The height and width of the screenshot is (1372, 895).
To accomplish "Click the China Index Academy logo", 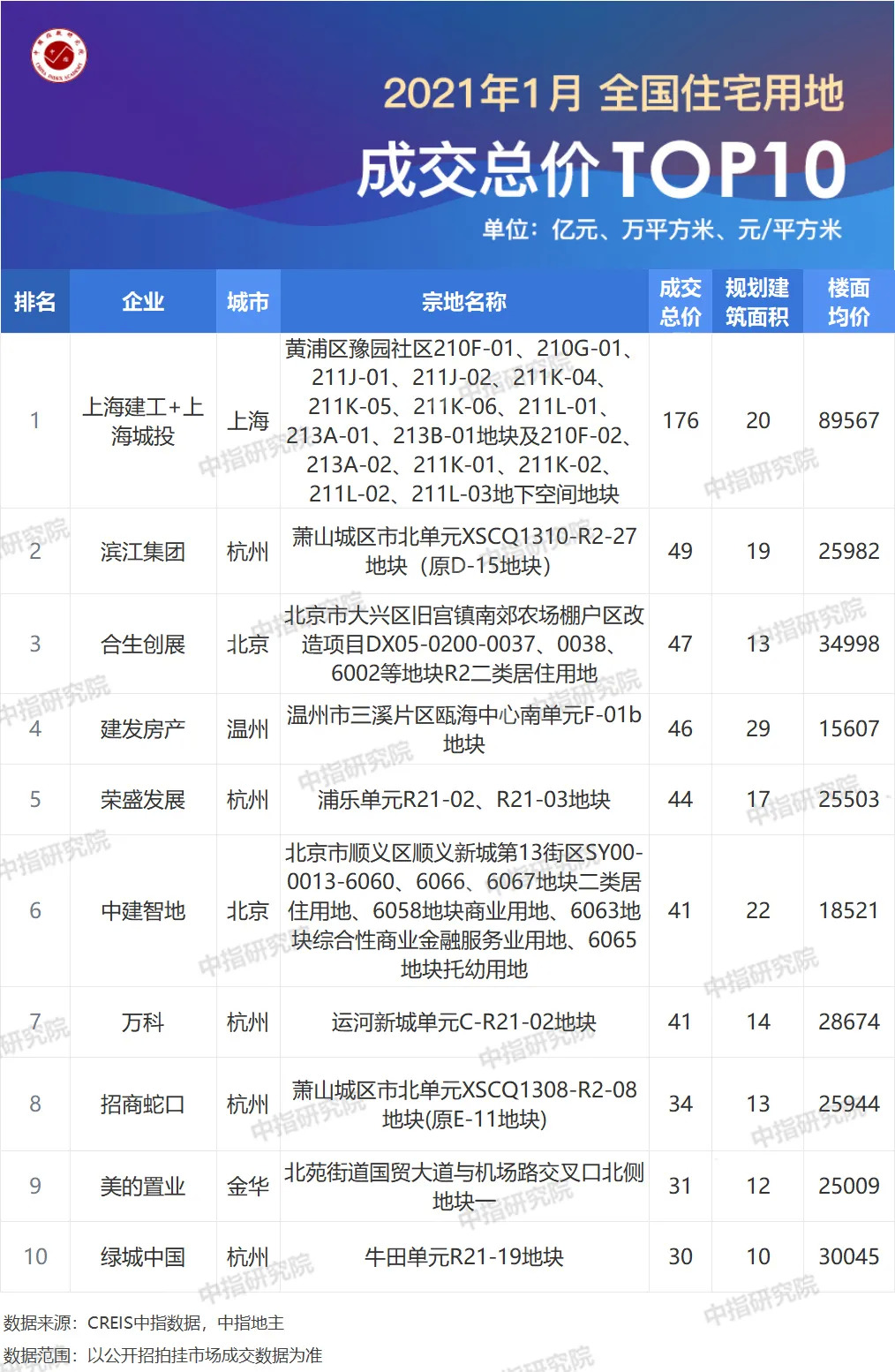I will tap(59, 56).
